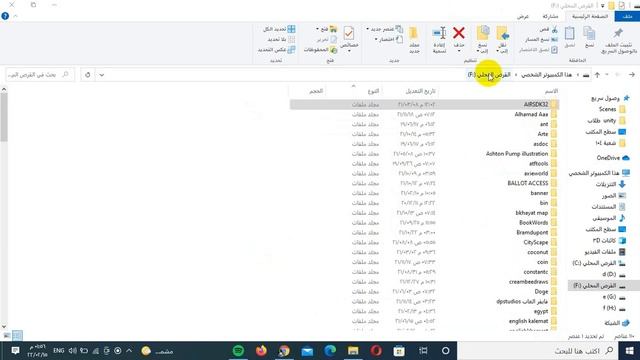Screen dimensions: 640x360
Task: Click the Properties checkmark icon
Action: tap(349, 33)
